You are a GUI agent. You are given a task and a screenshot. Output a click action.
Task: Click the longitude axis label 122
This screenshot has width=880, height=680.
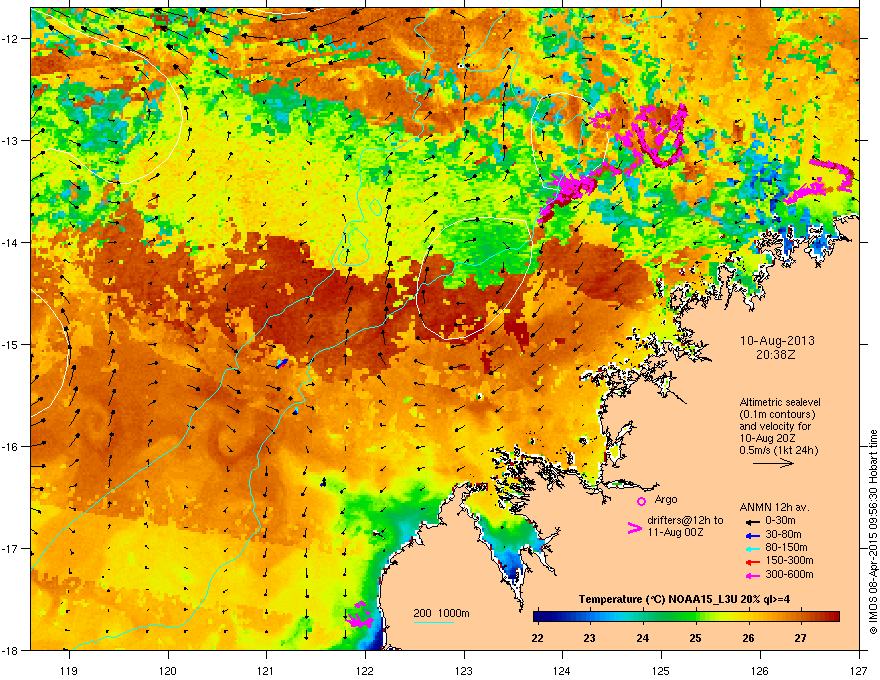tap(365, 670)
